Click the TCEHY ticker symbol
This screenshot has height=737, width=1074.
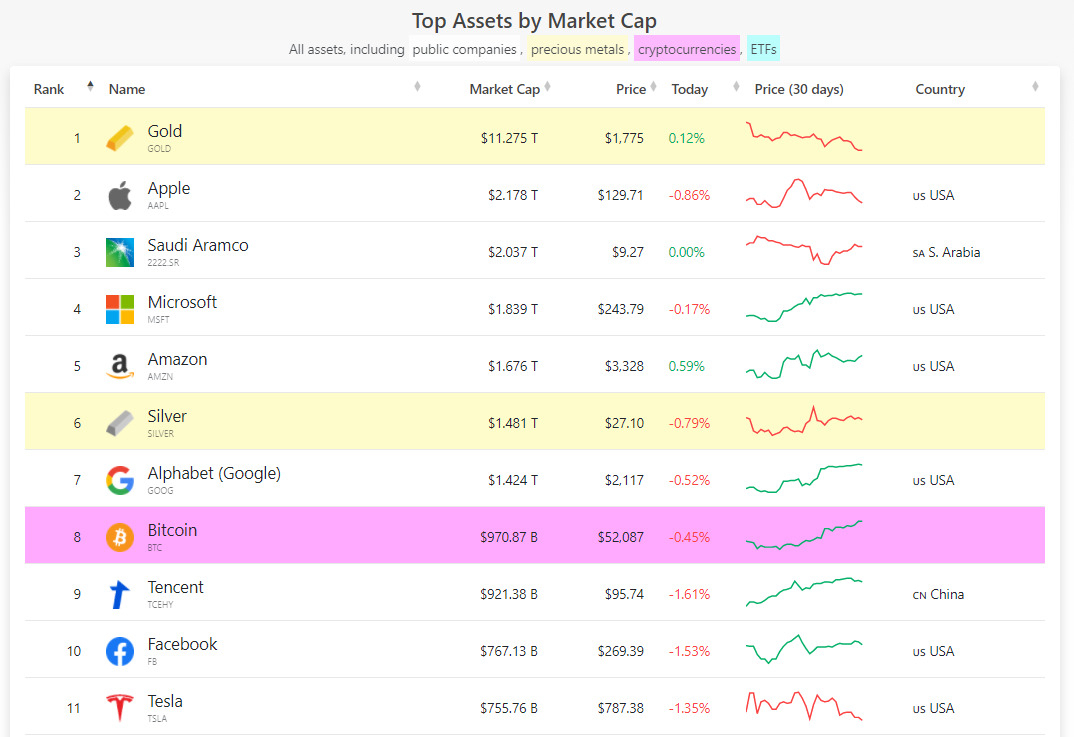pyautogui.click(x=160, y=605)
